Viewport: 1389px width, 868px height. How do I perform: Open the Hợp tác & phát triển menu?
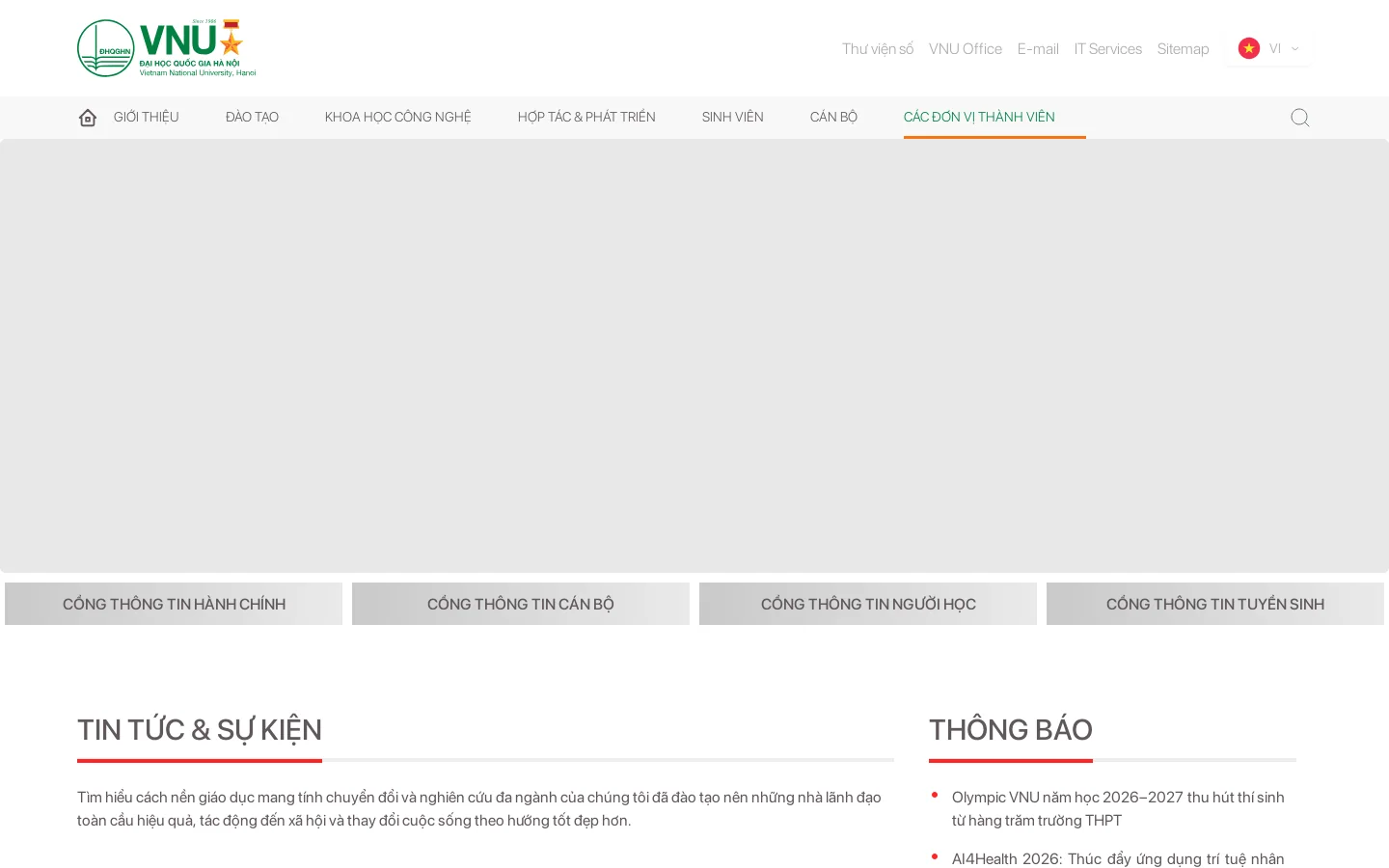pyautogui.click(x=586, y=117)
